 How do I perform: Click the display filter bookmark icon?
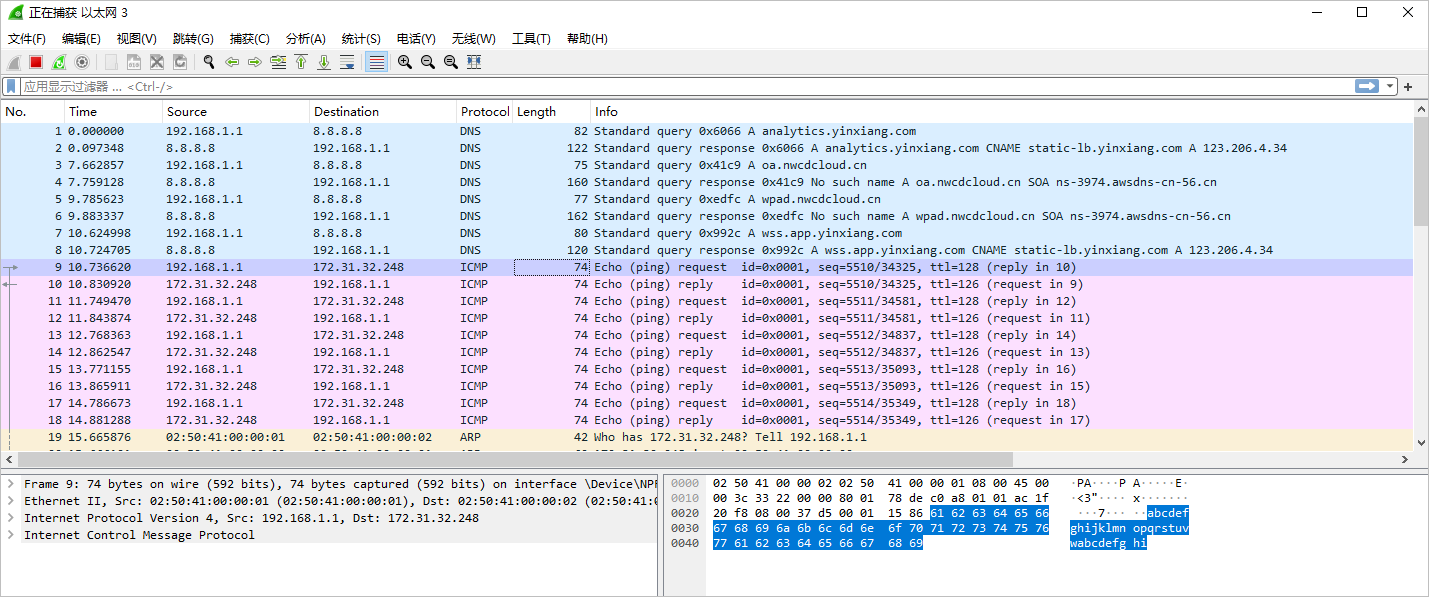(11, 87)
